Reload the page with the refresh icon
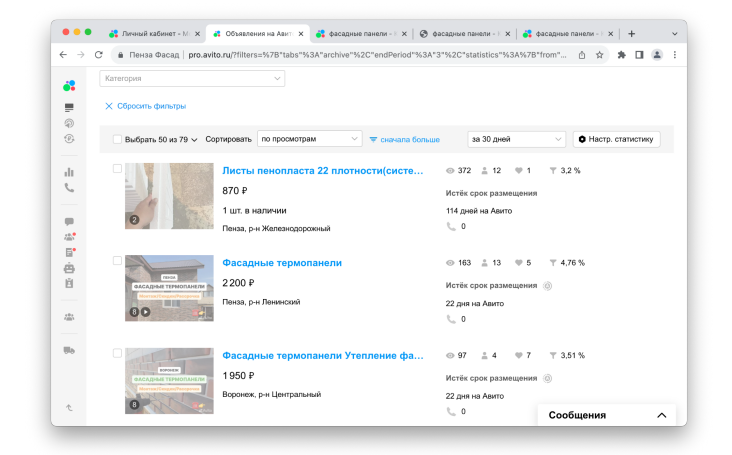Image resolution: width=732 pixels, height=455 pixels. [x=99, y=55]
